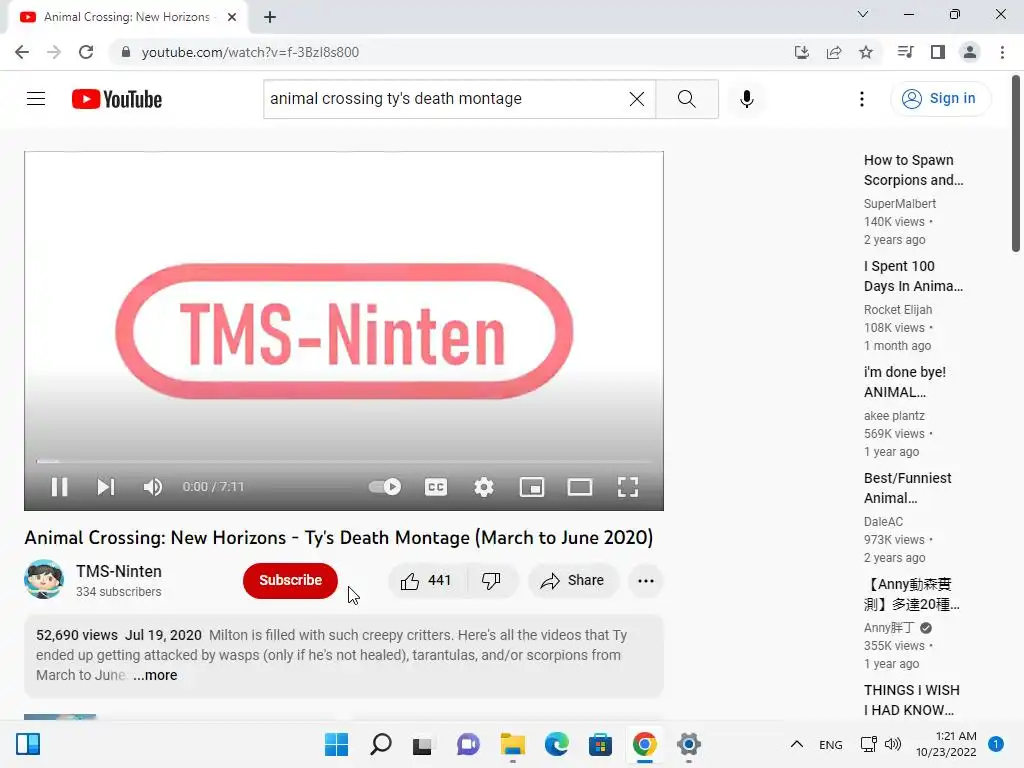
Task: Share this page from address bar
Action: click(x=834, y=52)
